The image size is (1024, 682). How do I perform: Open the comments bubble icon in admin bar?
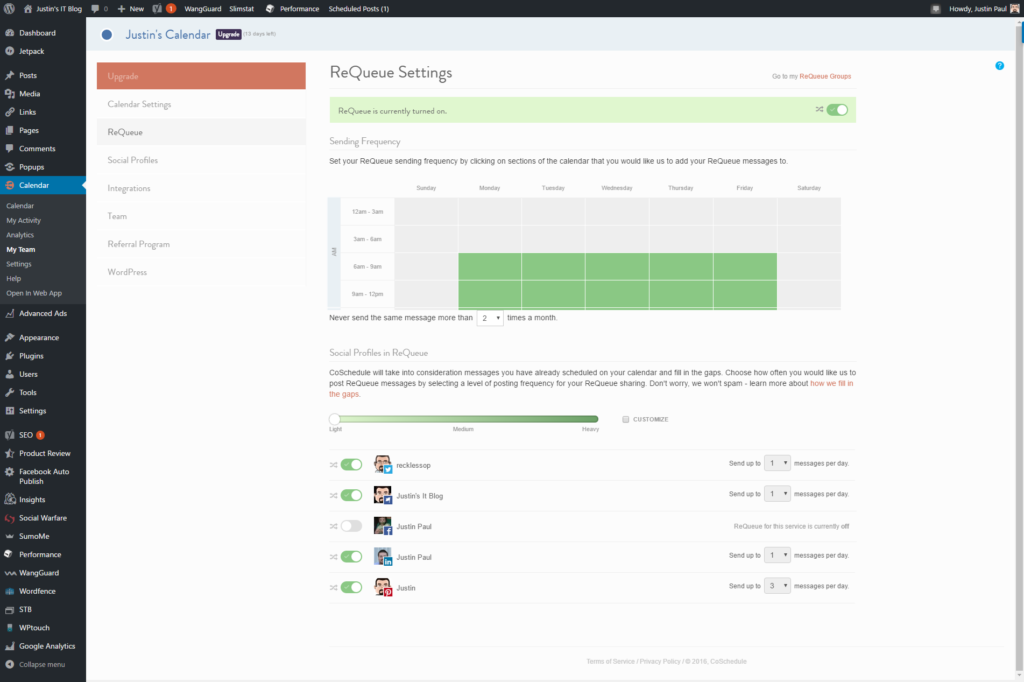(95, 8)
